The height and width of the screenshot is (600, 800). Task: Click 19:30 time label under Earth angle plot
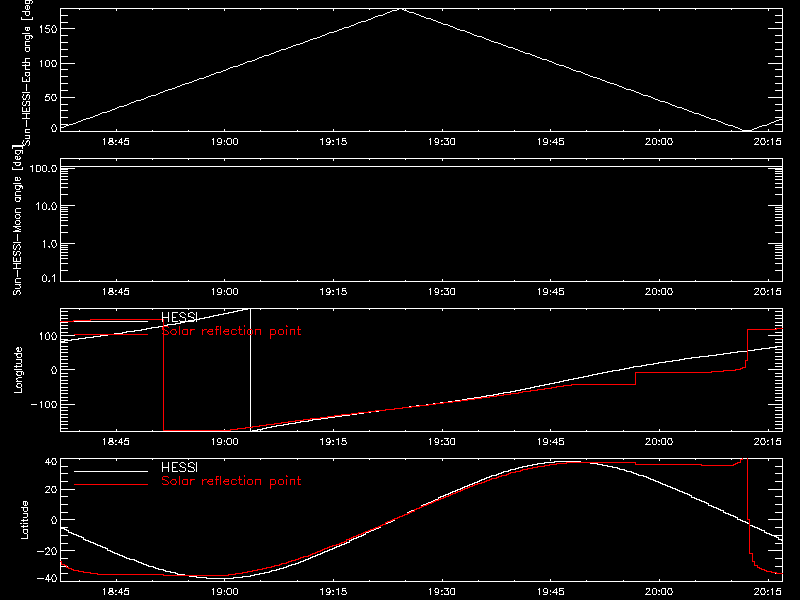(x=442, y=142)
